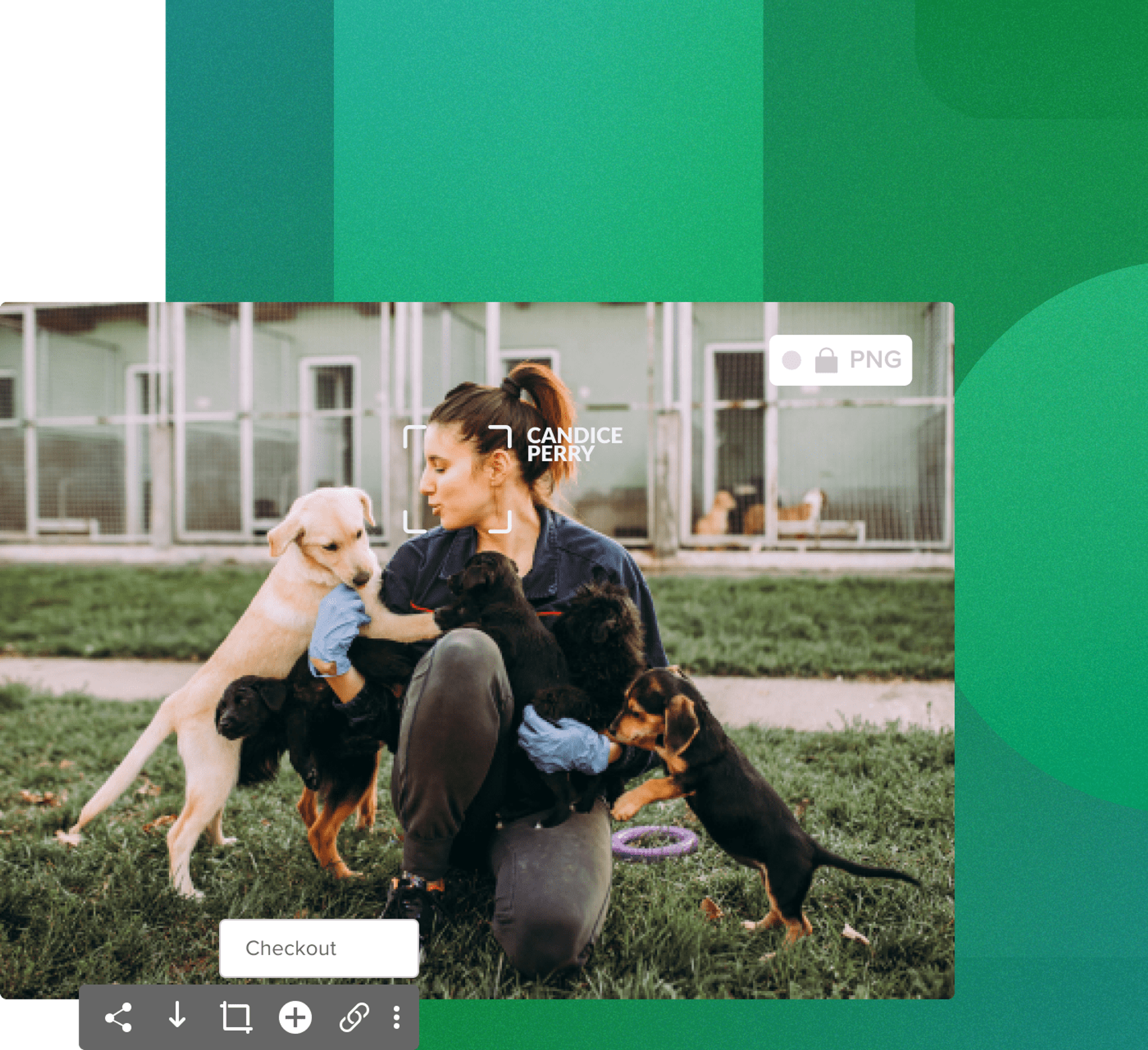Viewport: 1148px width, 1050px height.
Task: Toggle the gray status dot in badge
Action: click(792, 360)
